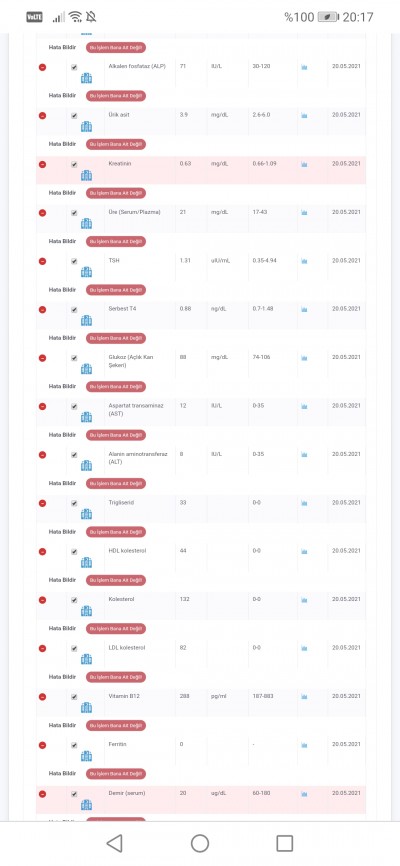The image size is (400, 866).
Task: Open the chart icon for Kreatinin row
Action: (x=304, y=165)
